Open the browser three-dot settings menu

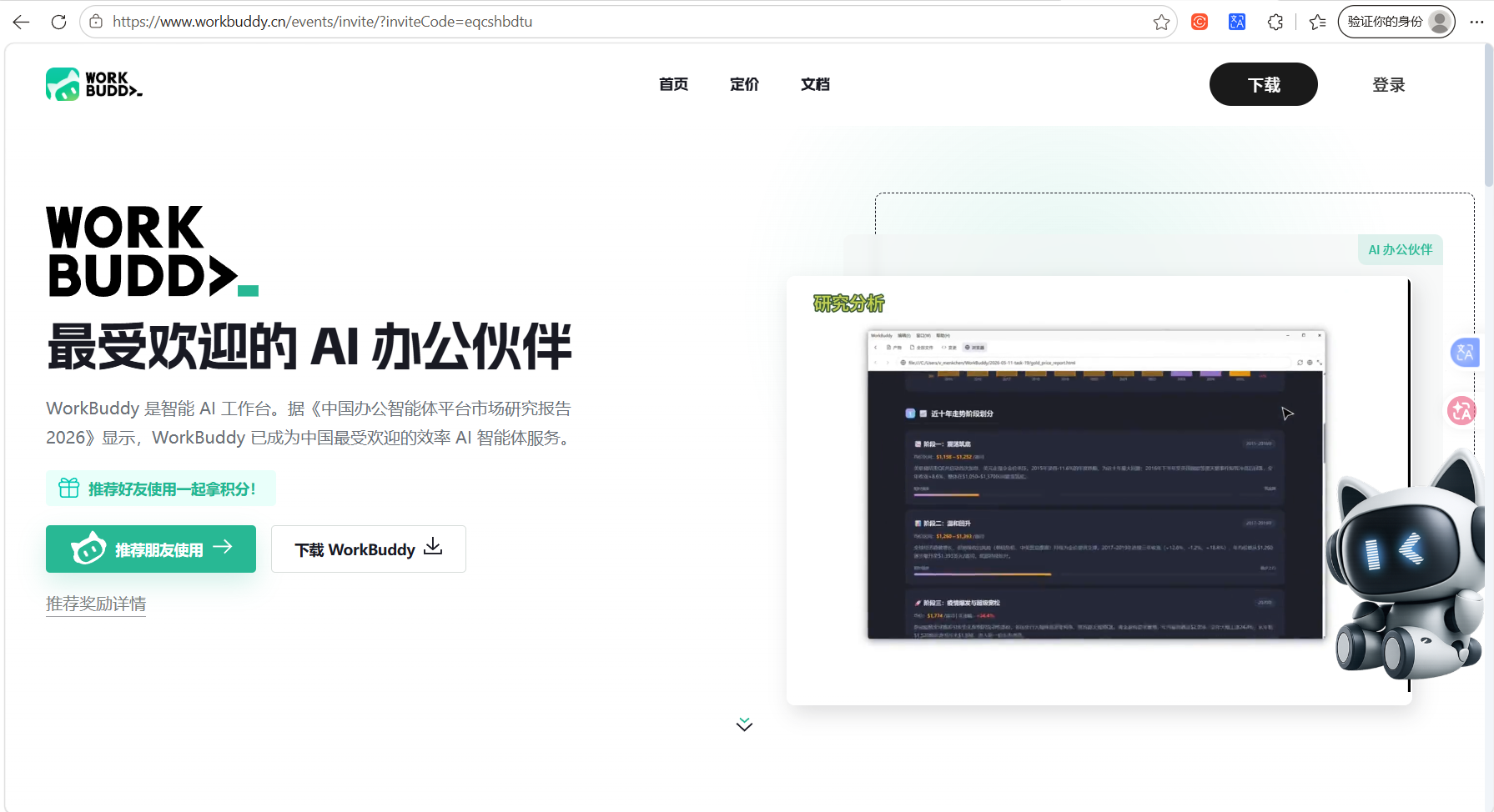1476,22
